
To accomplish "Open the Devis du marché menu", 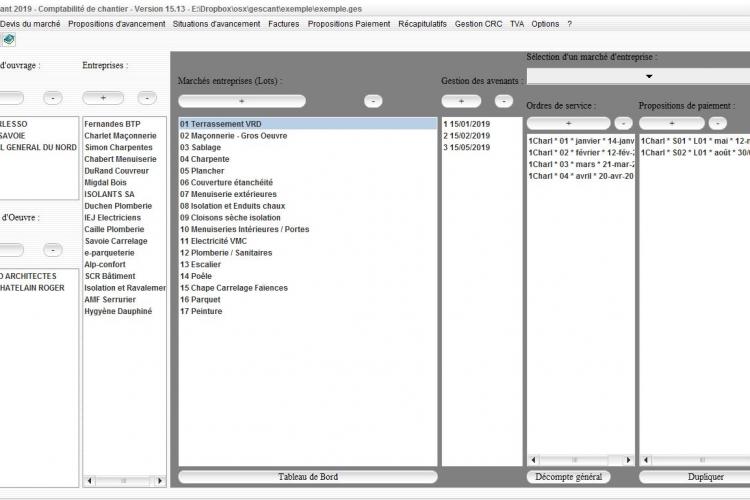I will (30, 24).
